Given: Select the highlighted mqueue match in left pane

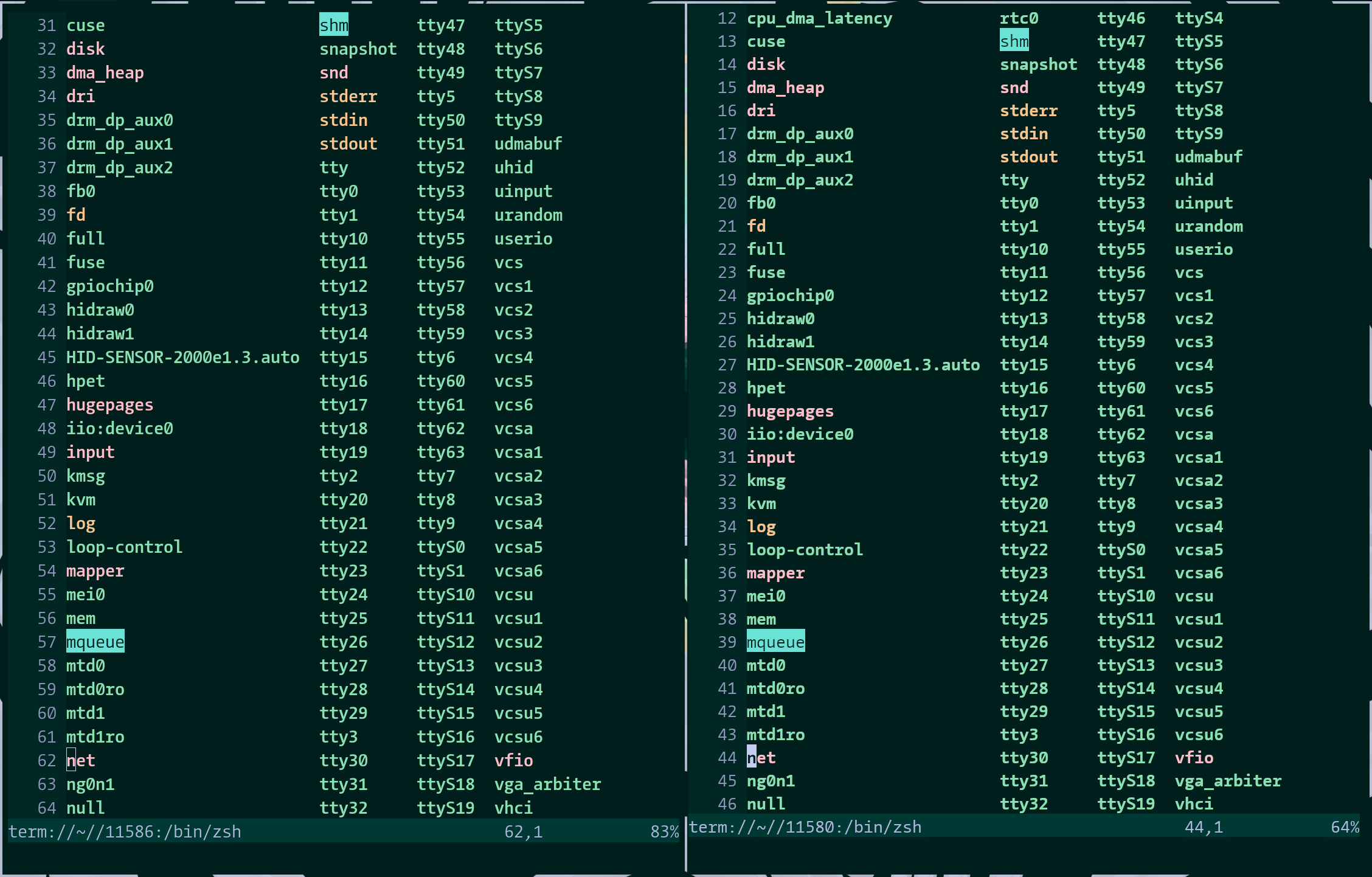Looking at the screenshot, I should pyautogui.click(x=95, y=642).
